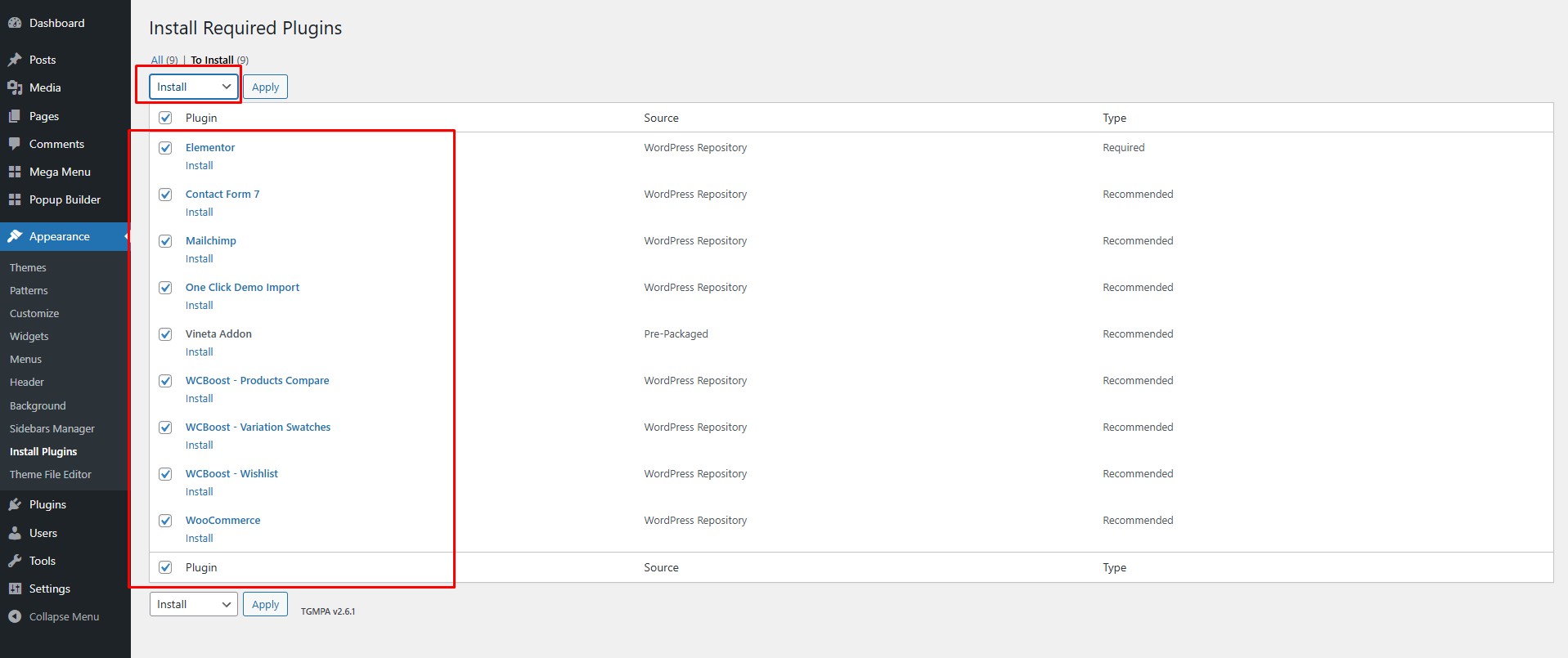Select the Install Plugins submenu item
This screenshot has width=1568, height=658.
pos(43,451)
